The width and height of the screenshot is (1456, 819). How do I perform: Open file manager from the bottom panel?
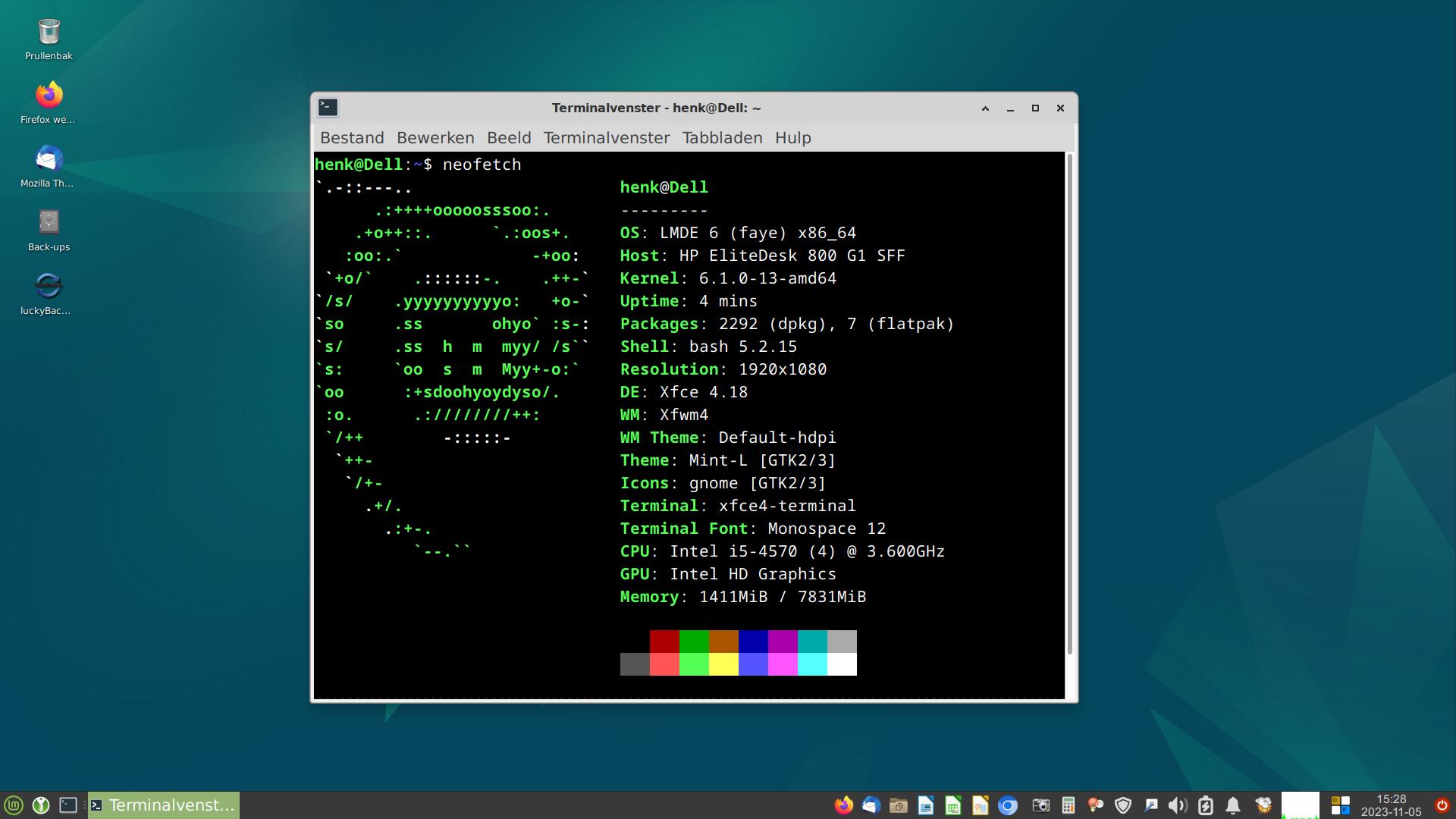898,805
